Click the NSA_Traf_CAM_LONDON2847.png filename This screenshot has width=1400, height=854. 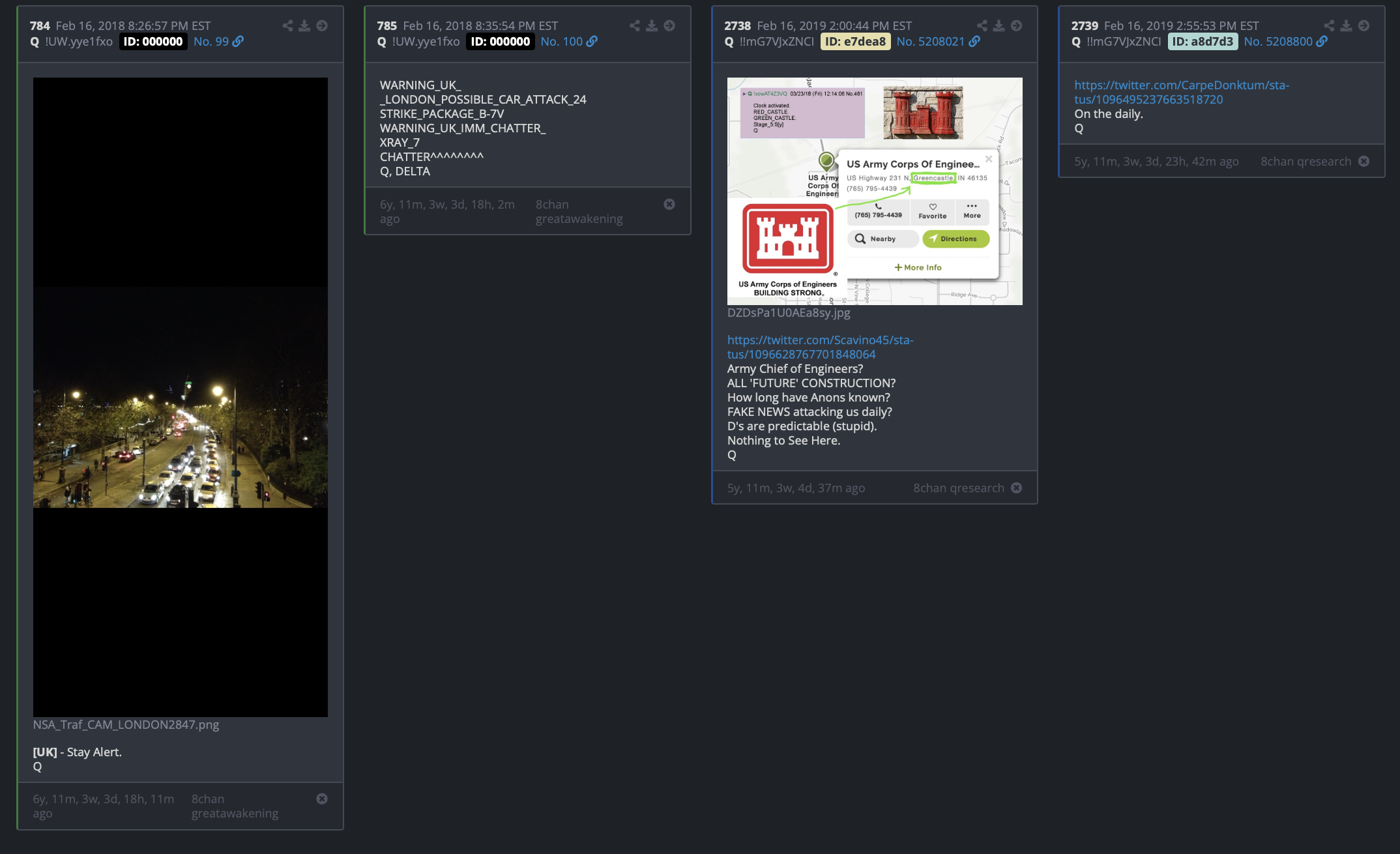pos(126,724)
